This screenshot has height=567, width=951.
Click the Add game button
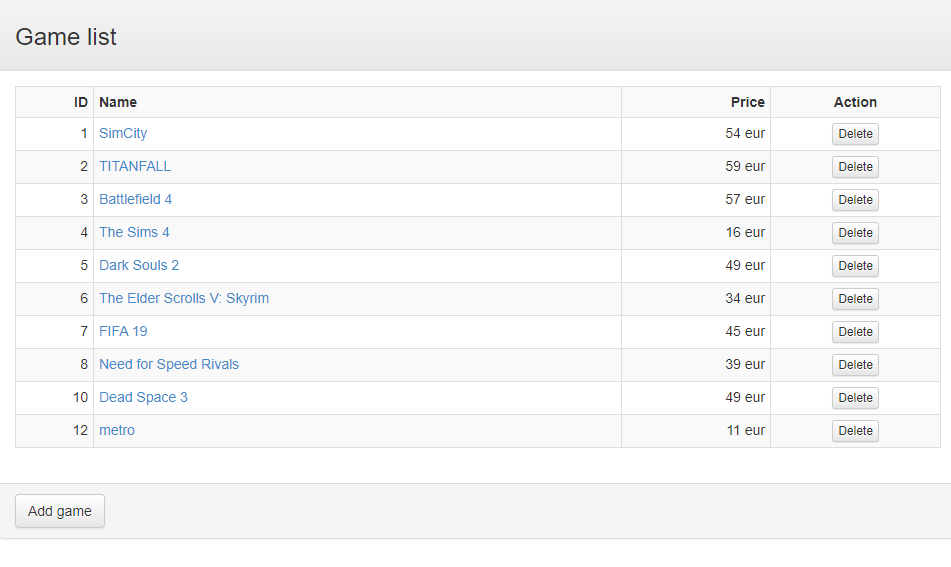coord(59,511)
